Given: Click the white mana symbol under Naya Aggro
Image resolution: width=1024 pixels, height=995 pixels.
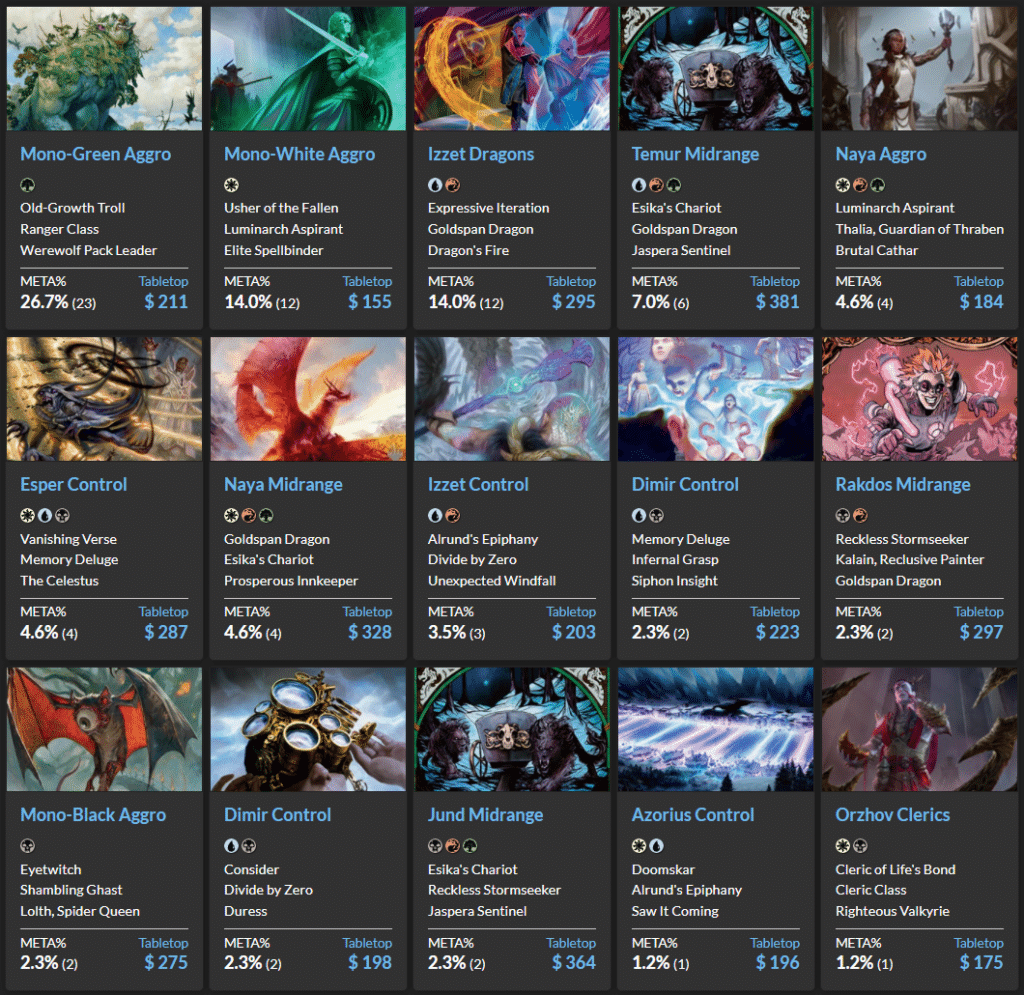Looking at the screenshot, I should click(843, 185).
